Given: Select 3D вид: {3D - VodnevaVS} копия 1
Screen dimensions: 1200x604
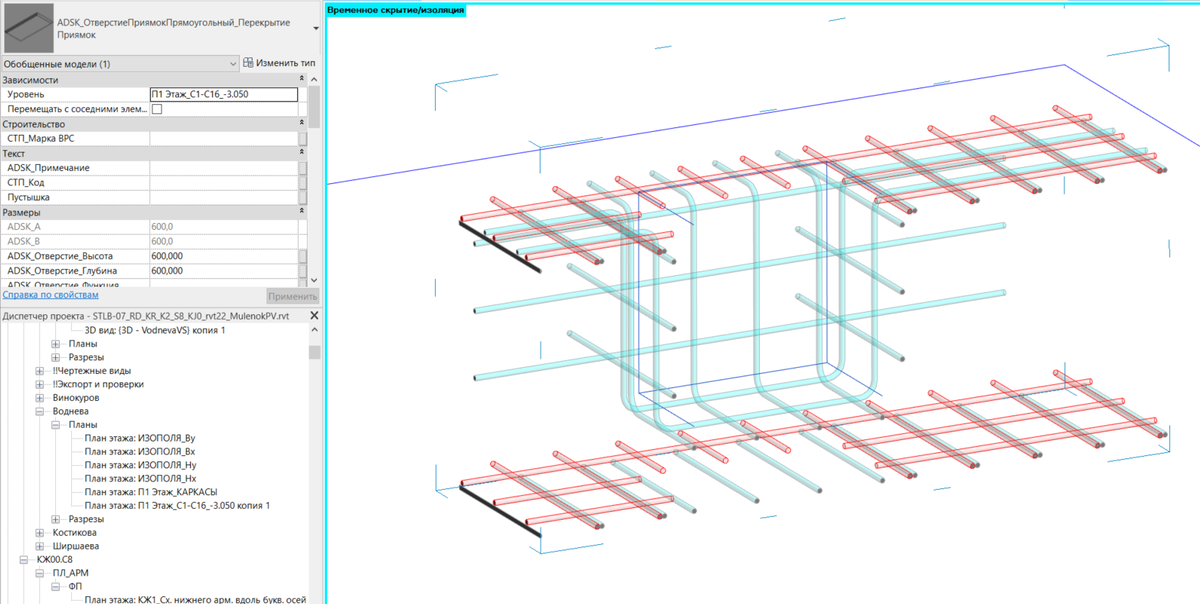Looking at the screenshot, I should tap(155, 330).
